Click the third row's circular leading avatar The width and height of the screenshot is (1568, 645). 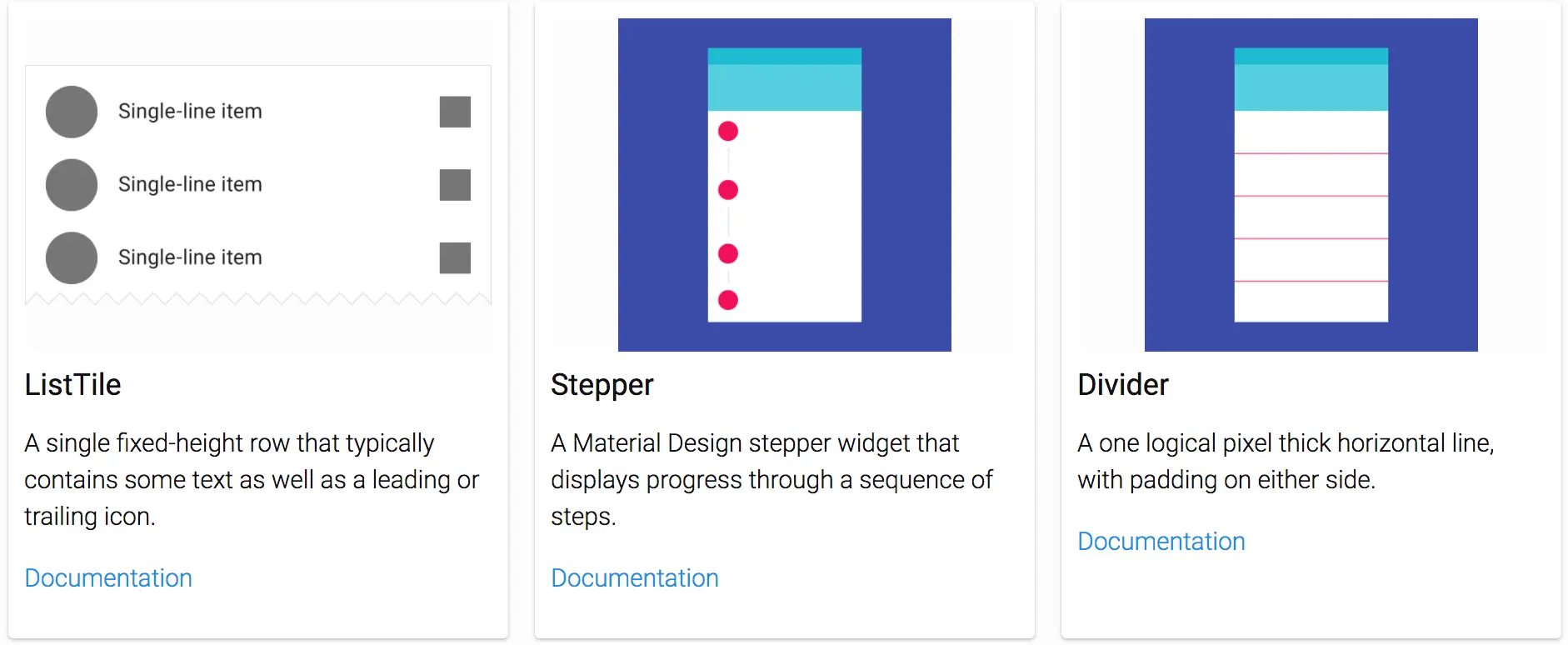click(x=72, y=257)
